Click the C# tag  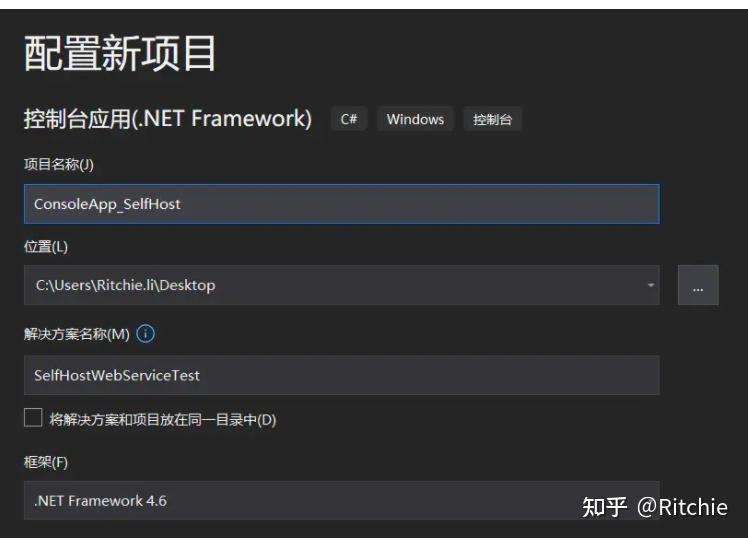click(x=349, y=119)
